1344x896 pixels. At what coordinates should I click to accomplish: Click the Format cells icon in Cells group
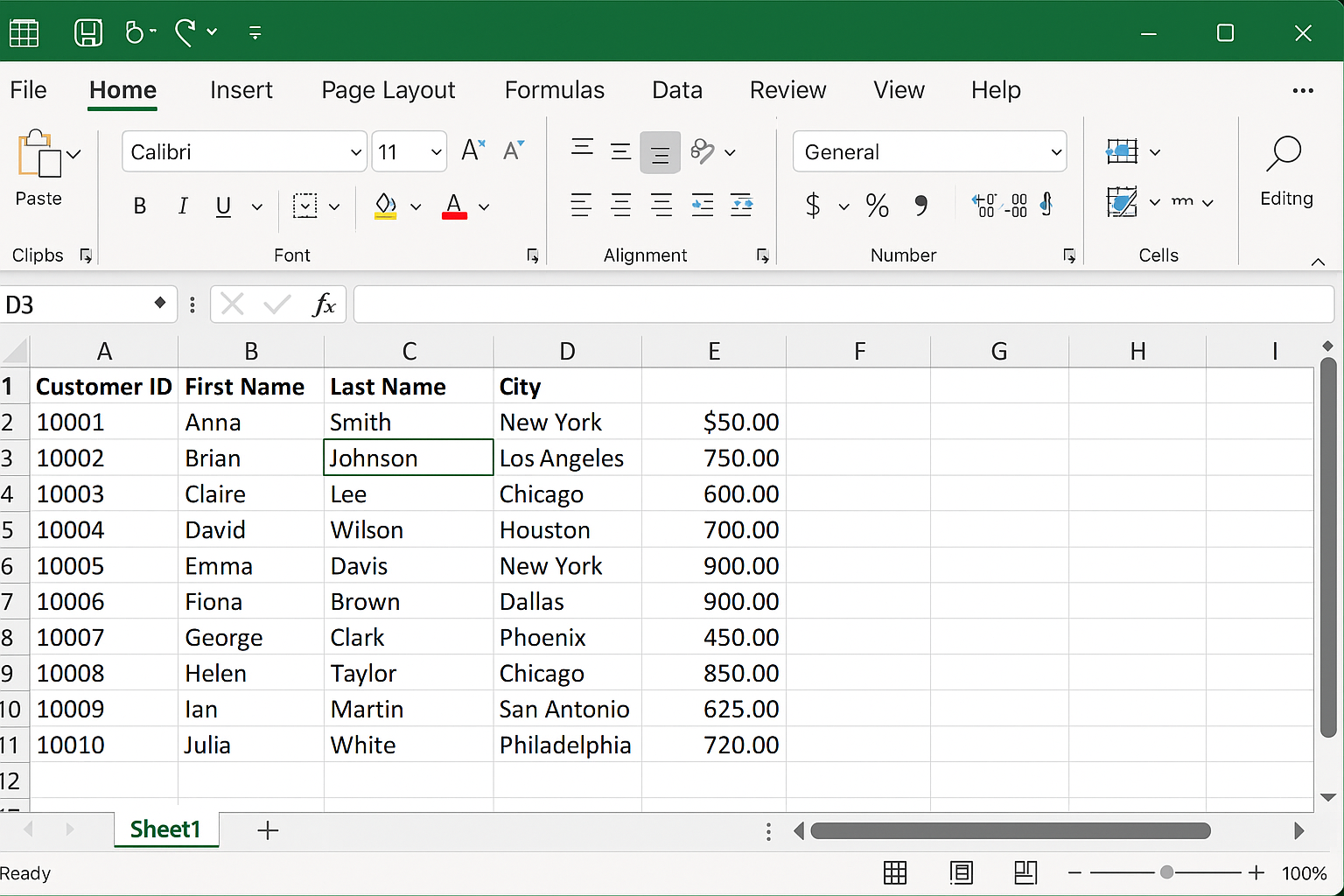[1122, 202]
